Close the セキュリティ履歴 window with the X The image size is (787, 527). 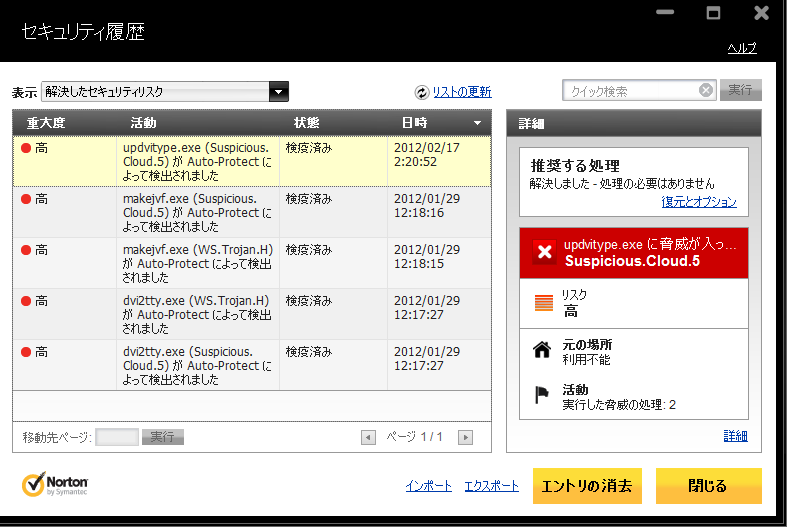(x=761, y=13)
